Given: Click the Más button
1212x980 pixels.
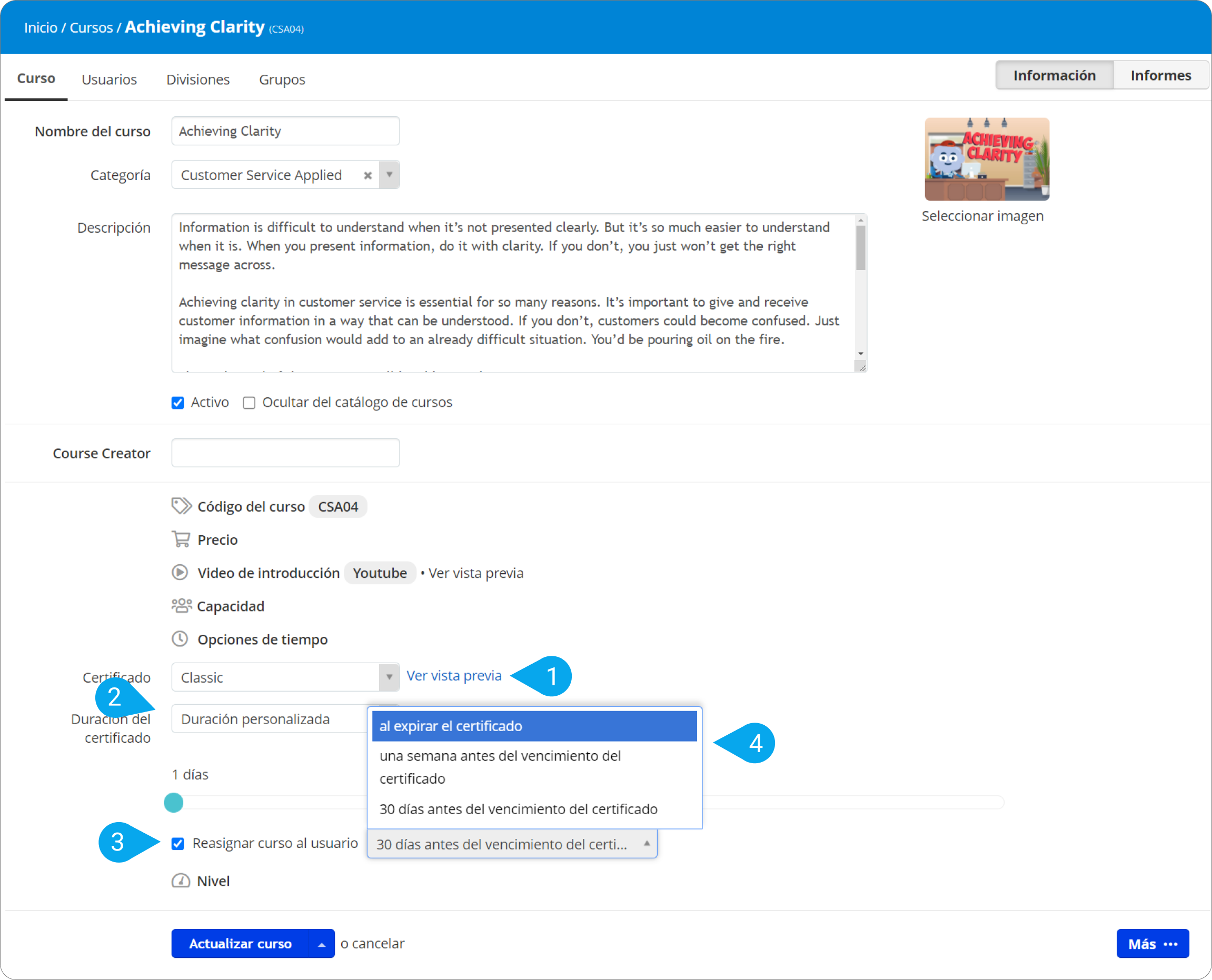Looking at the screenshot, I should coord(1153,944).
